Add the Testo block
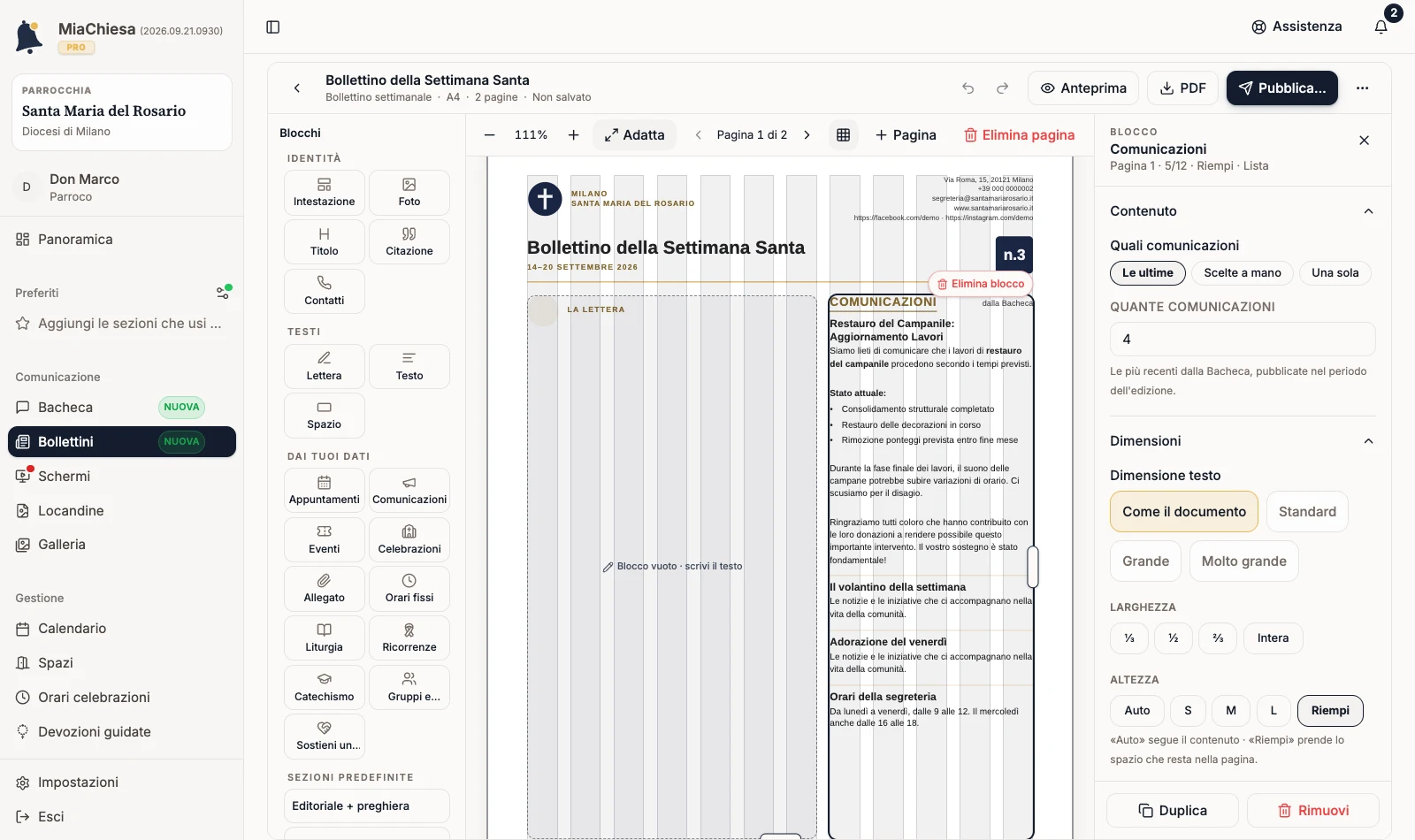 click(x=409, y=367)
